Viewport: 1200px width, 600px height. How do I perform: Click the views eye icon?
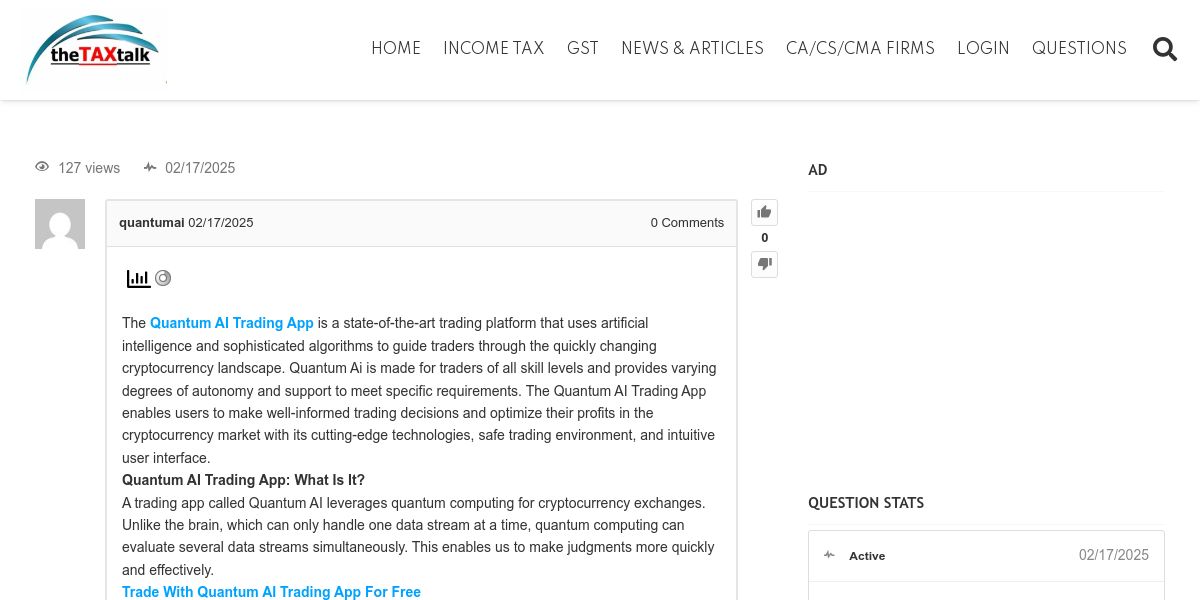(42, 167)
